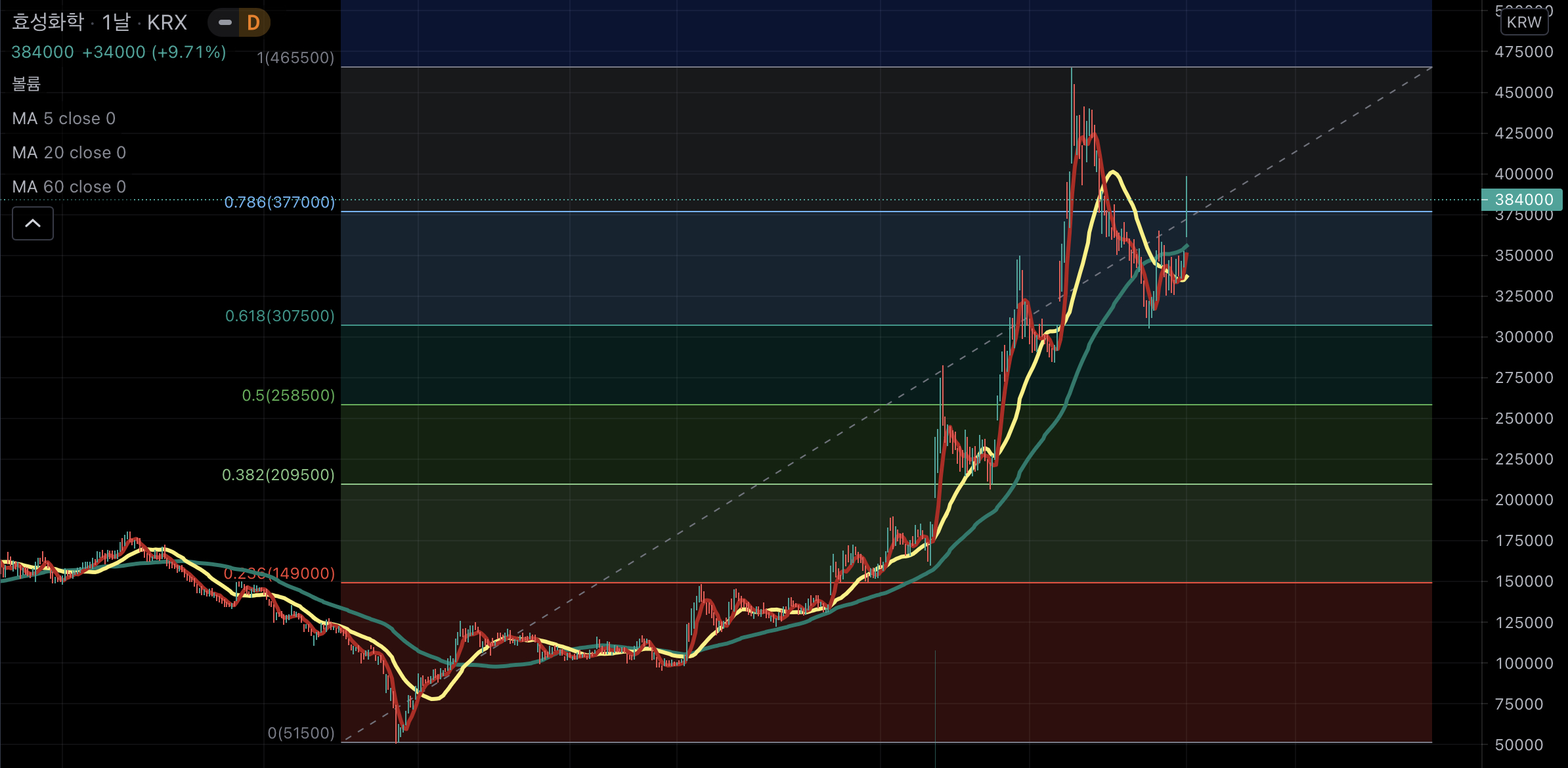Collapse the indicator legend with the chevron

33,223
